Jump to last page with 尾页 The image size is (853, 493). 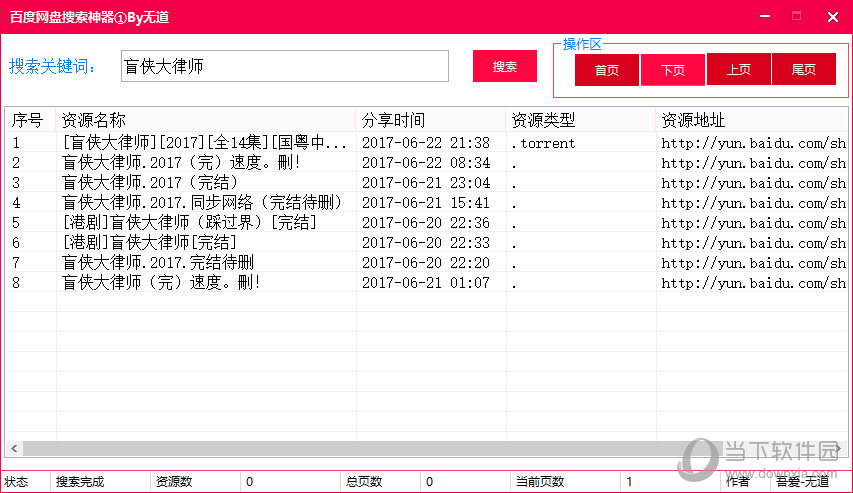point(803,69)
